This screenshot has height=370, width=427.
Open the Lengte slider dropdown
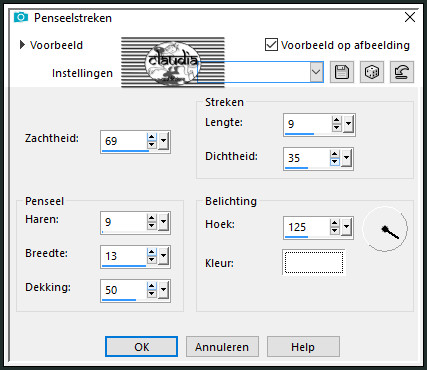click(x=348, y=124)
